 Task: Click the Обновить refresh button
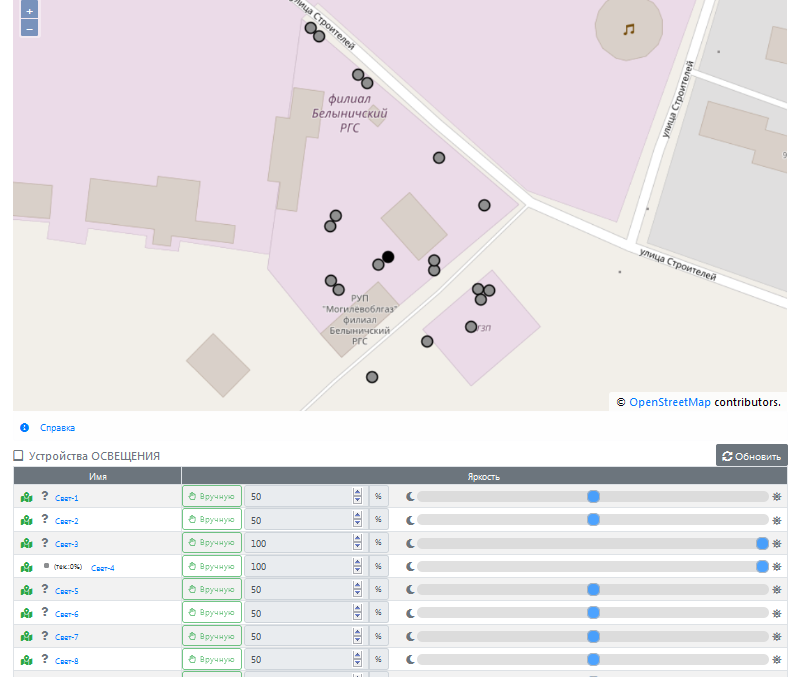pyautogui.click(x=751, y=456)
